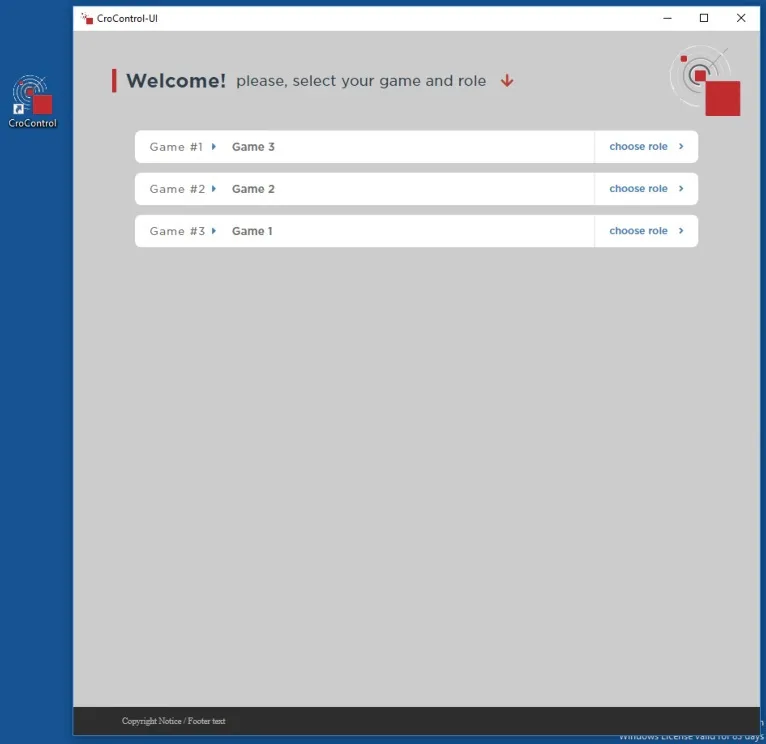Minimize the CroControl-UI window
The width and height of the screenshot is (766, 744).
[667, 18]
